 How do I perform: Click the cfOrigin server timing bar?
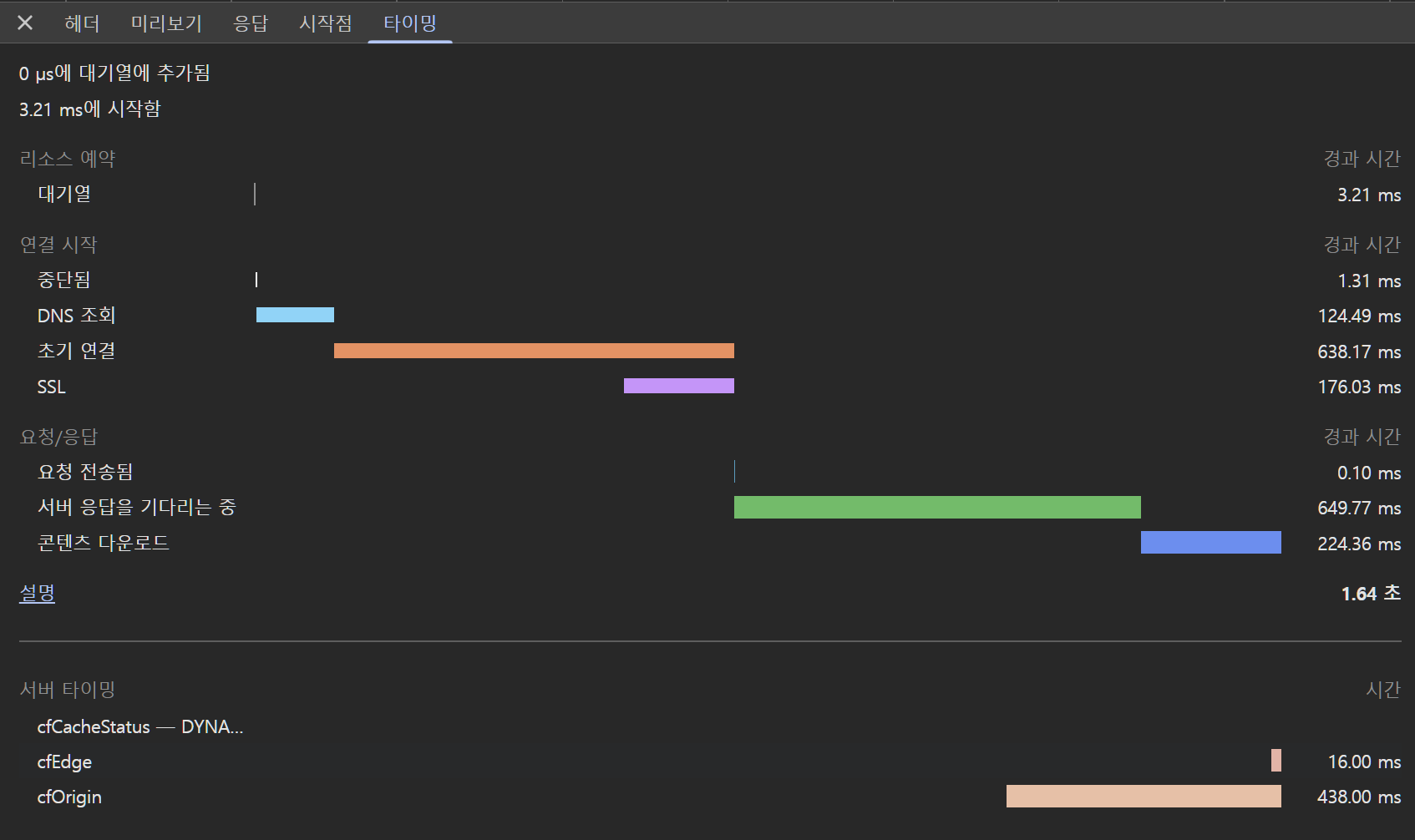[1143, 797]
